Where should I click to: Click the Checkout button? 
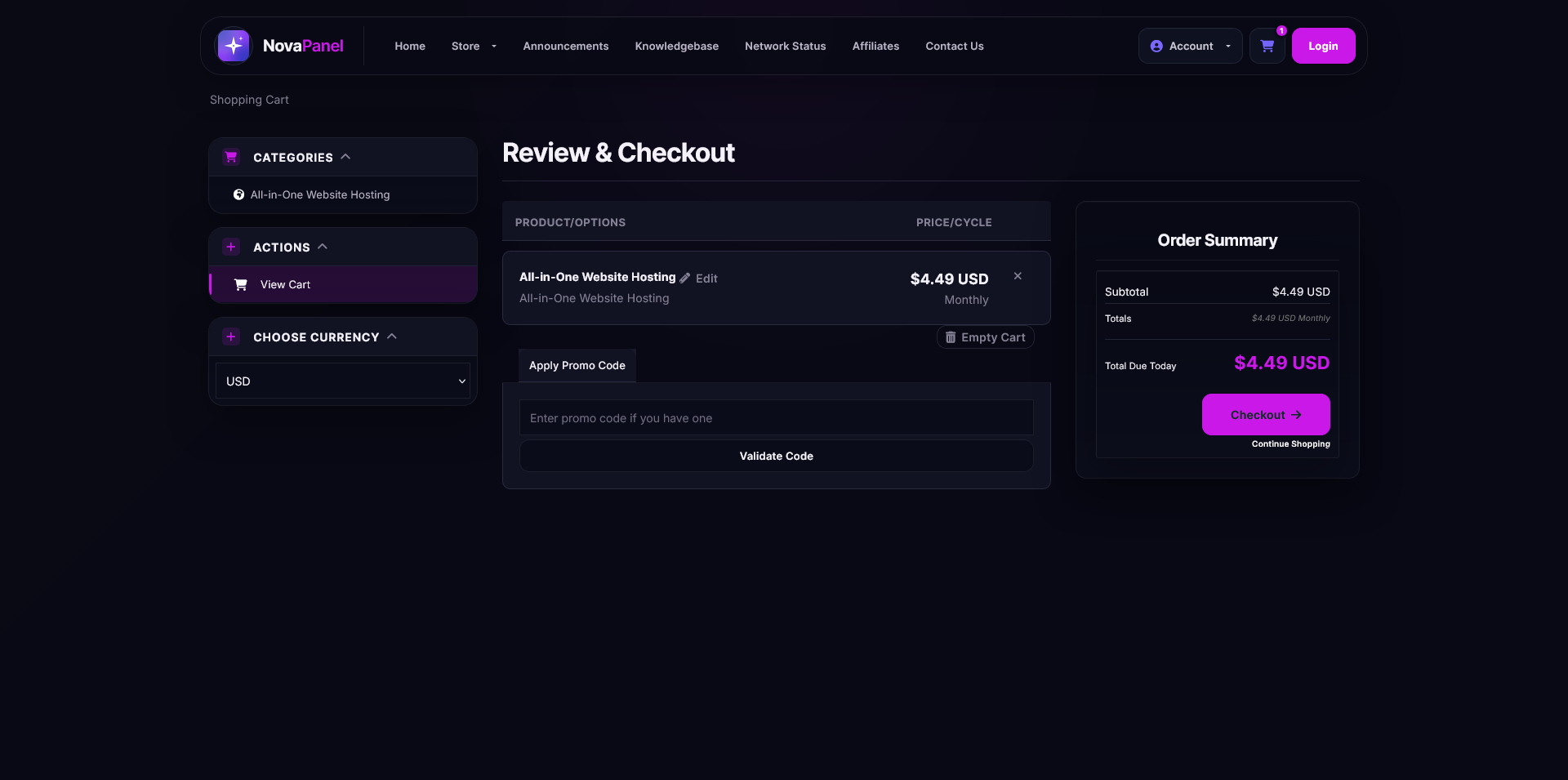1266,415
